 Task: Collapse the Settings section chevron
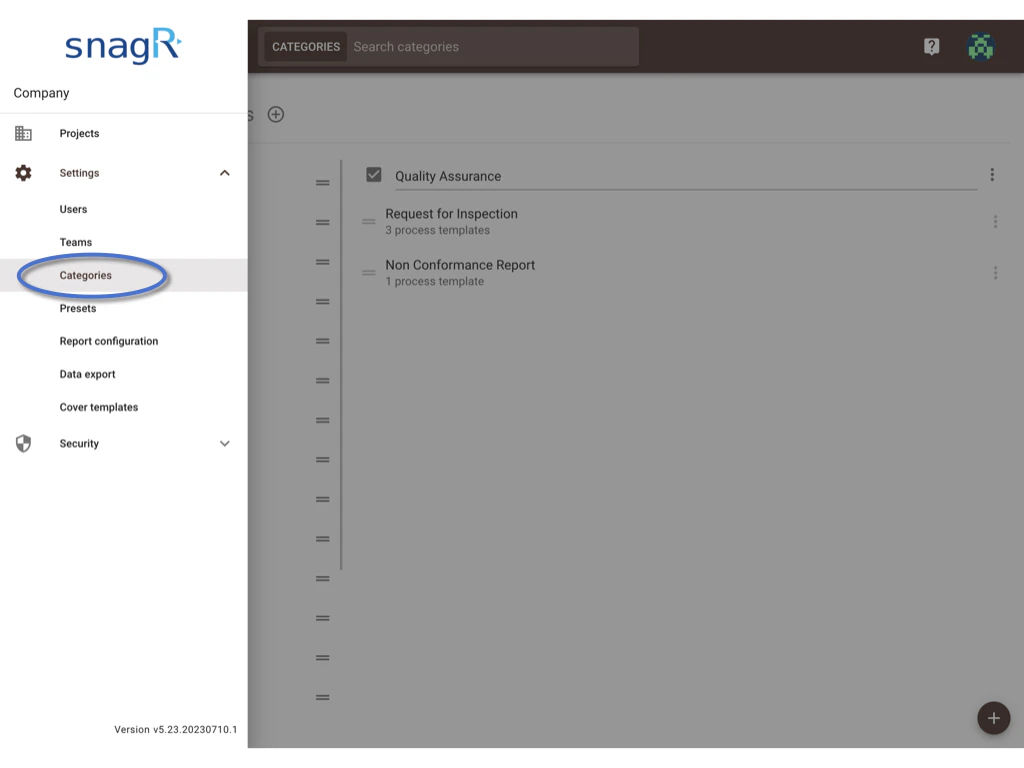click(224, 172)
